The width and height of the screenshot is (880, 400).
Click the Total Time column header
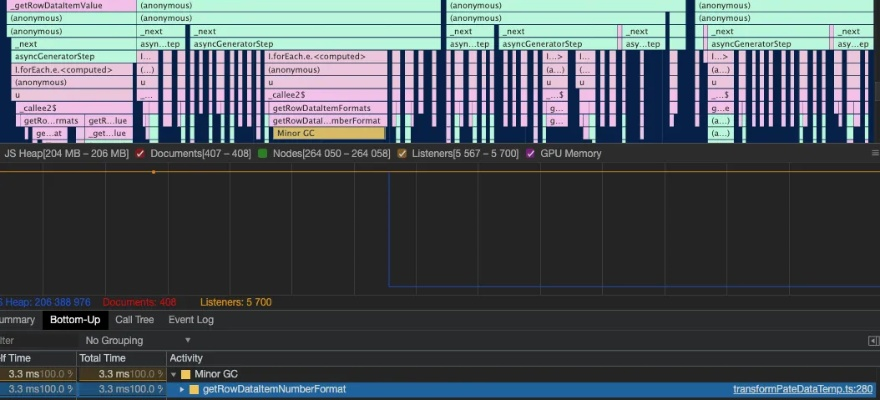pos(102,358)
